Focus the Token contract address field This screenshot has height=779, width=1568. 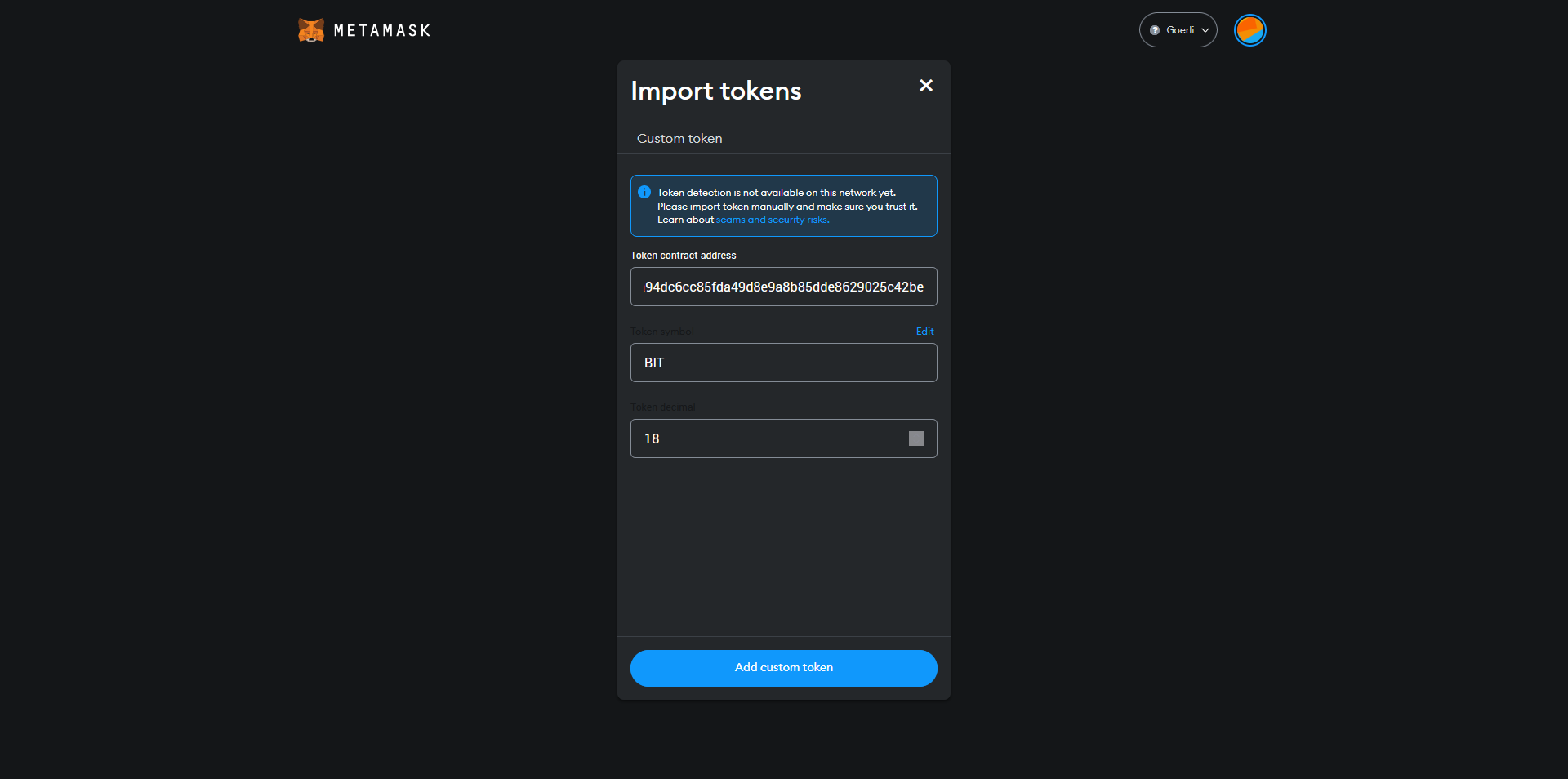(783, 287)
